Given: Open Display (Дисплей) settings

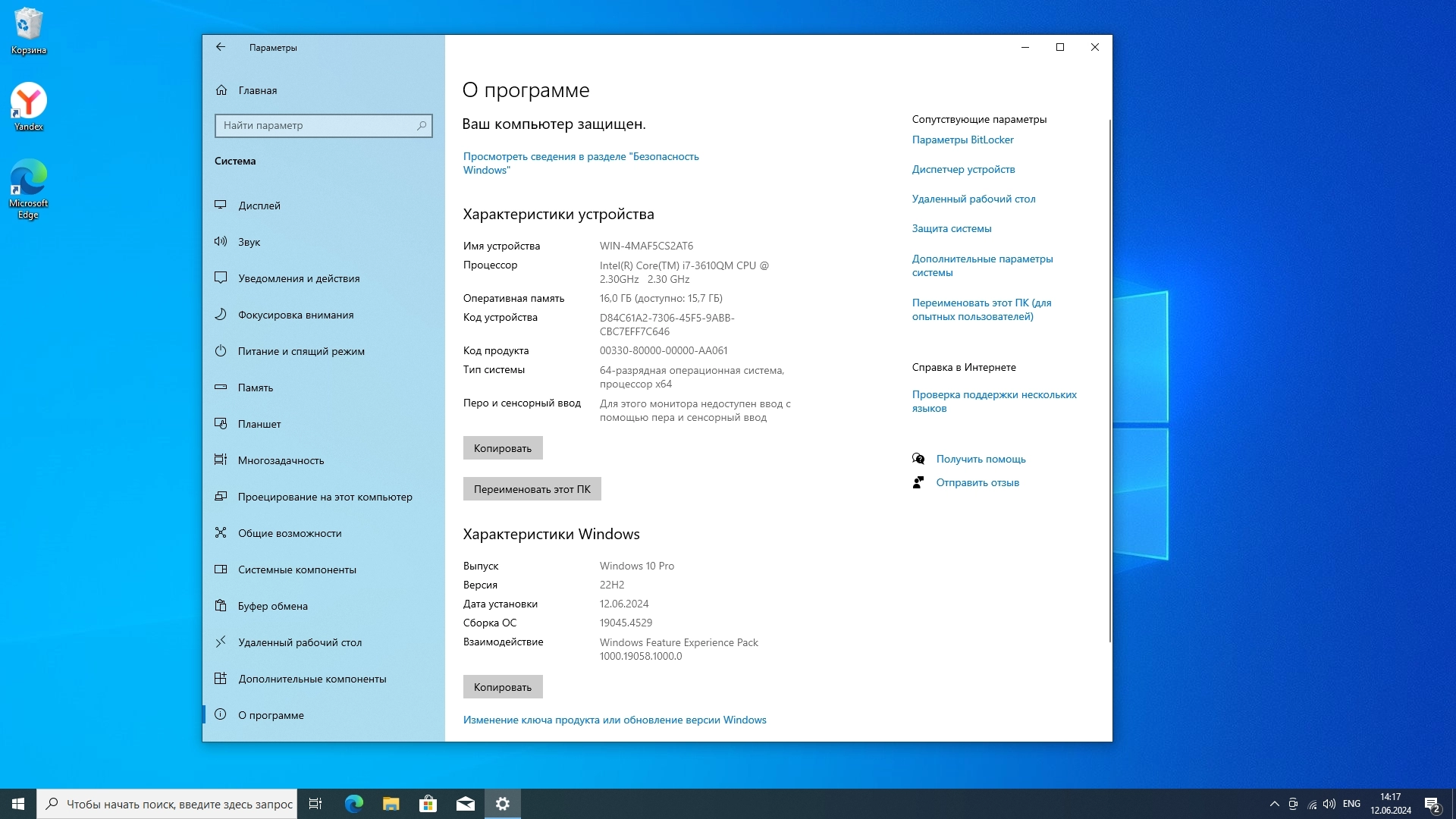Looking at the screenshot, I should (x=259, y=206).
